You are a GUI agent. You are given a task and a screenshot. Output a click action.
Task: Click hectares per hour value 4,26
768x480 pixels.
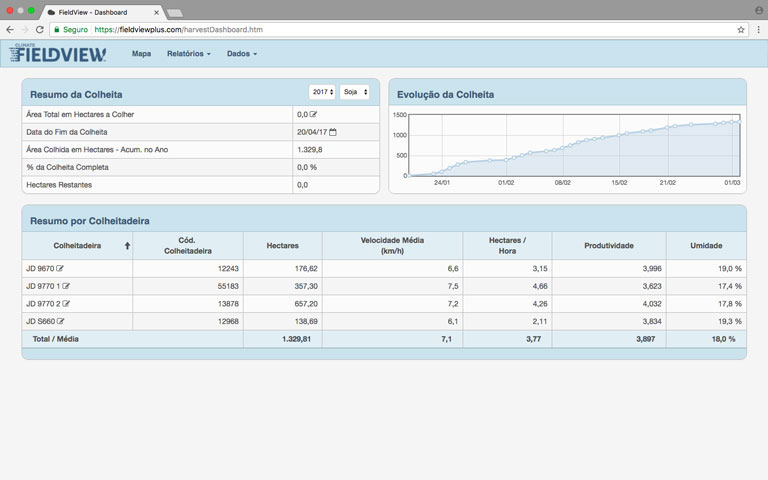pyautogui.click(x=540, y=304)
